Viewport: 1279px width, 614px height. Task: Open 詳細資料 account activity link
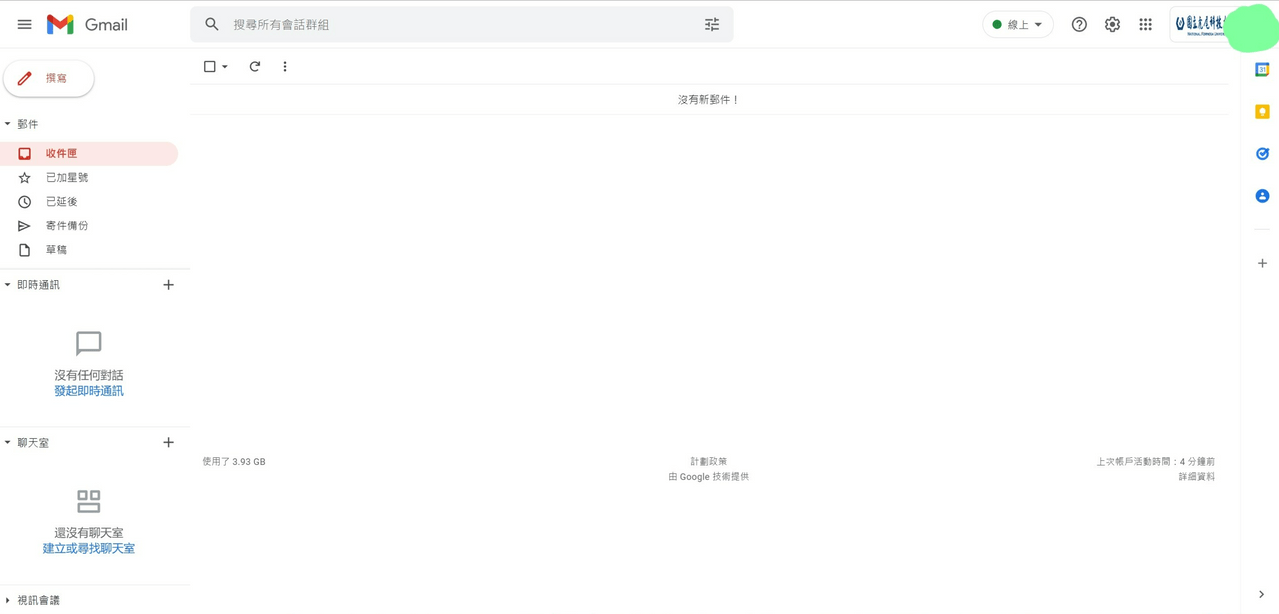click(1196, 477)
